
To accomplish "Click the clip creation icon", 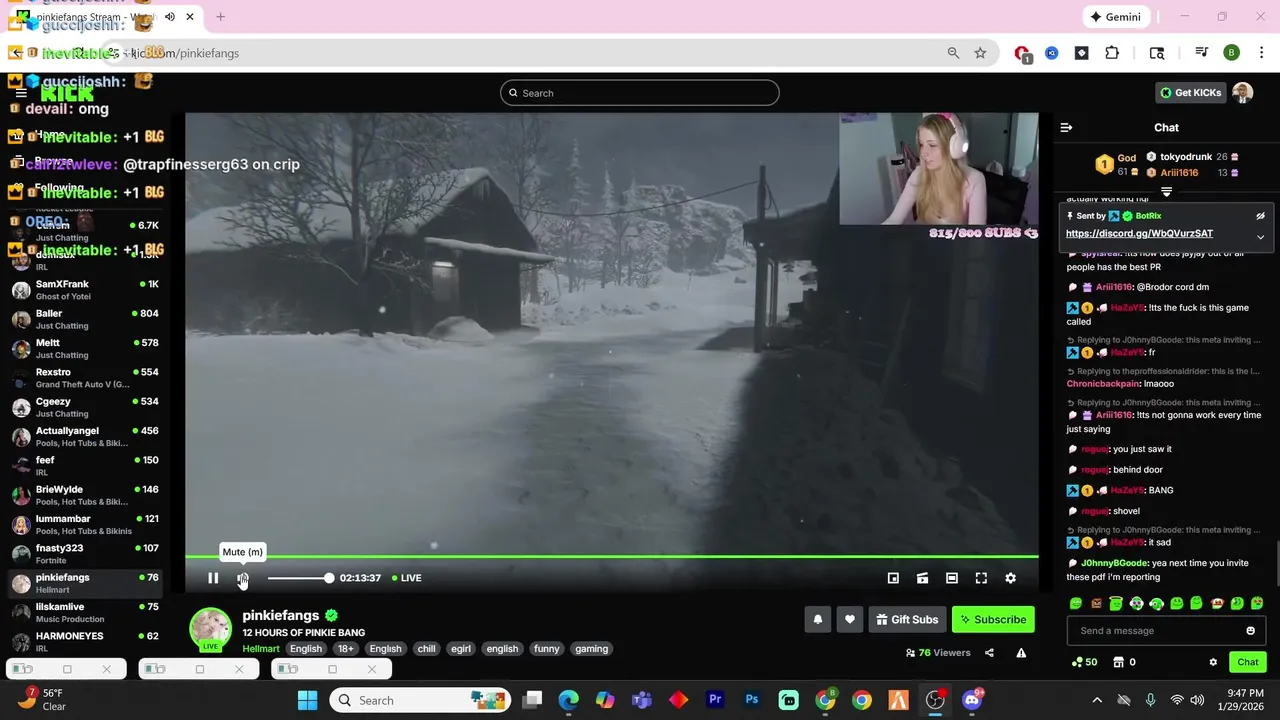I will (x=922, y=578).
